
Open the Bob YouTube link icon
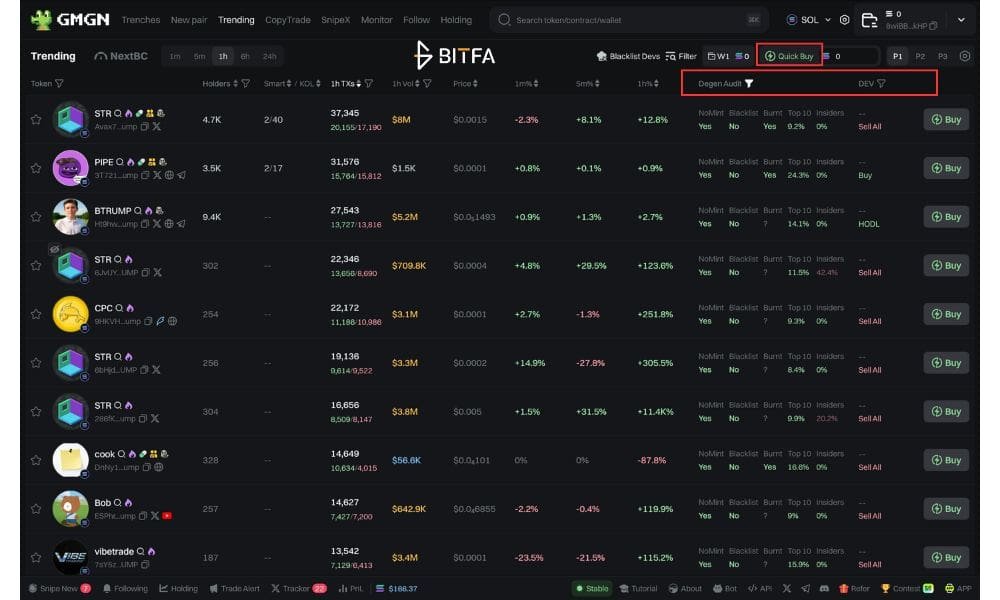click(167, 516)
